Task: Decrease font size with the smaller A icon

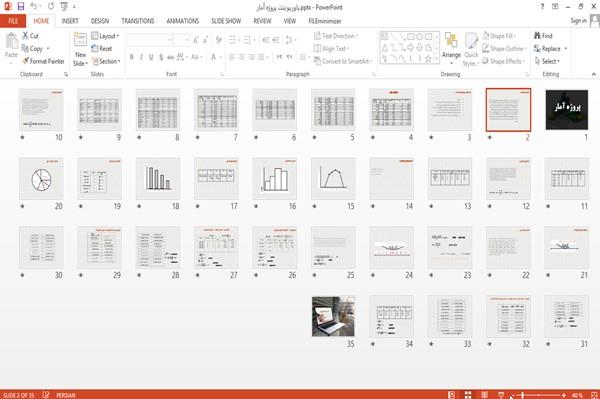Action: (x=205, y=40)
